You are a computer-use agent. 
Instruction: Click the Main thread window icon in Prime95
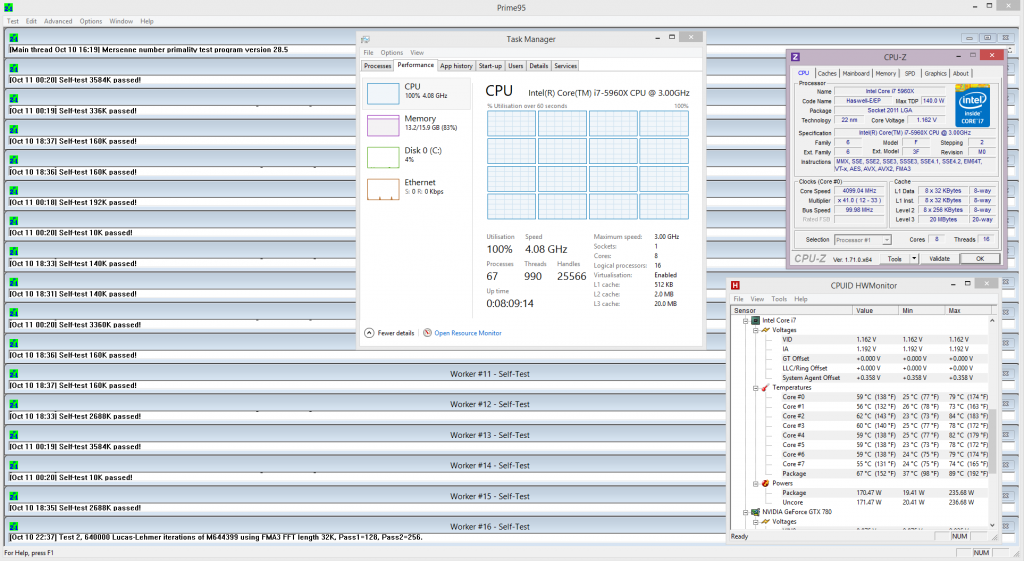(x=14, y=39)
